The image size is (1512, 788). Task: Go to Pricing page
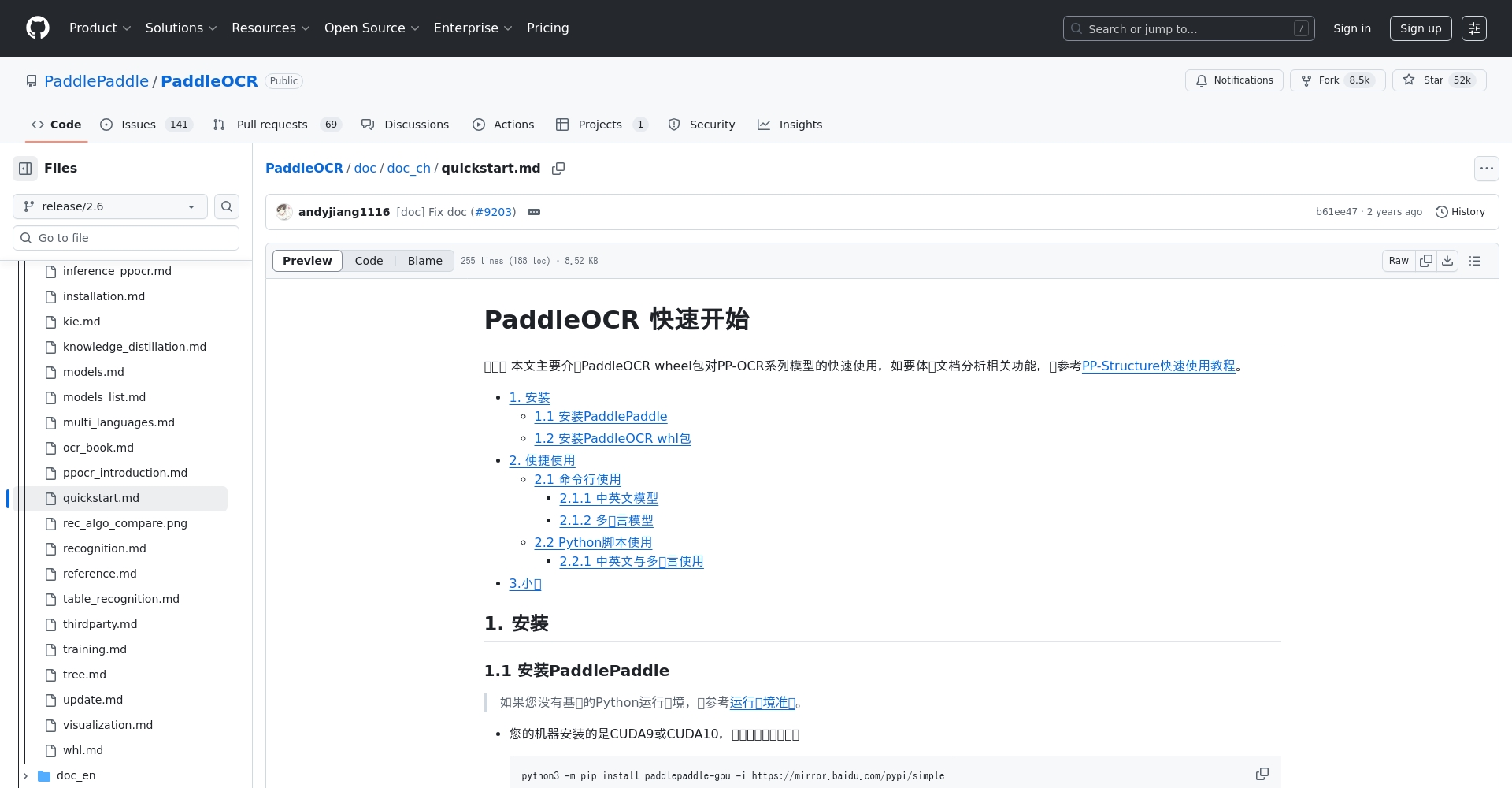[548, 28]
